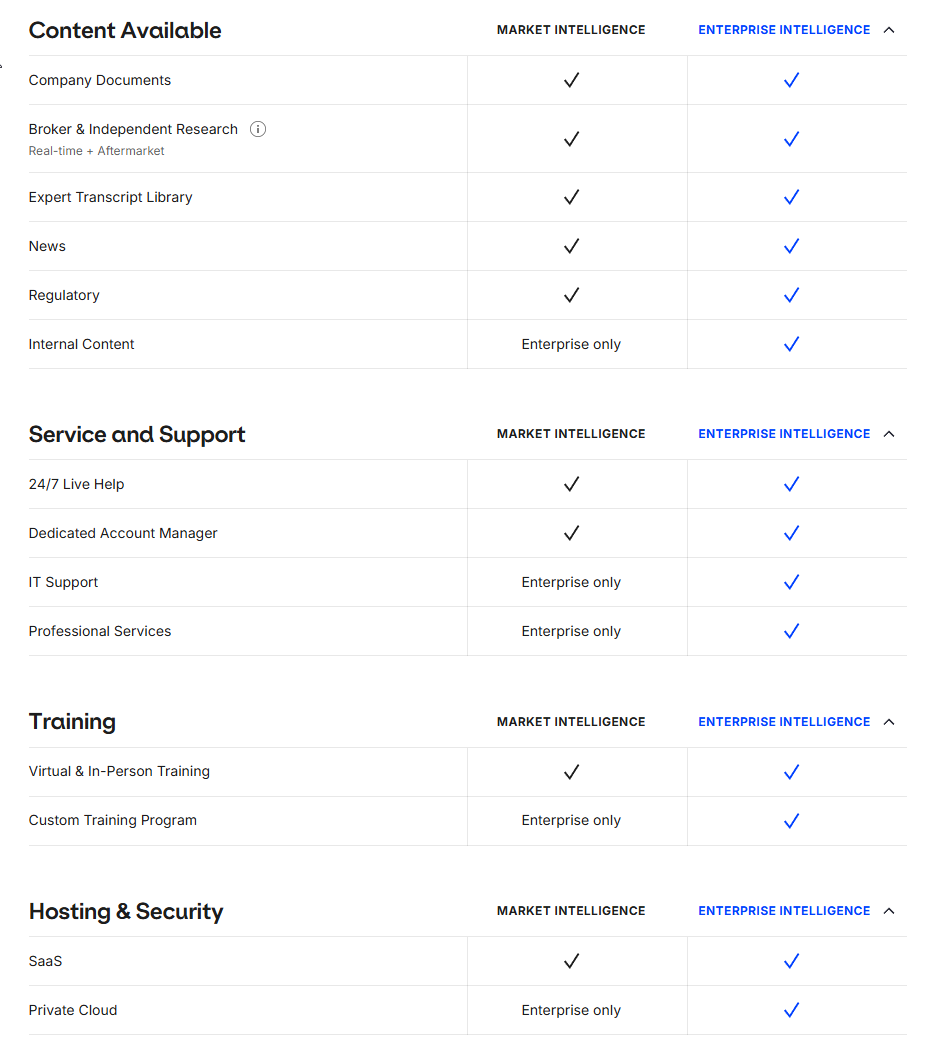
Task: Click the Market Intelligence checkmark for Dedicated Account Manager
Action: click(x=571, y=533)
